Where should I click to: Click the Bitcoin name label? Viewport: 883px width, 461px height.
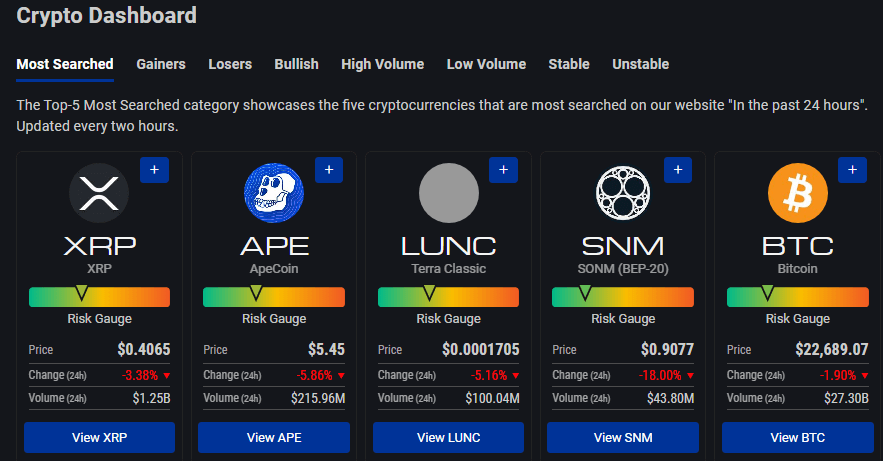(x=797, y=269)
